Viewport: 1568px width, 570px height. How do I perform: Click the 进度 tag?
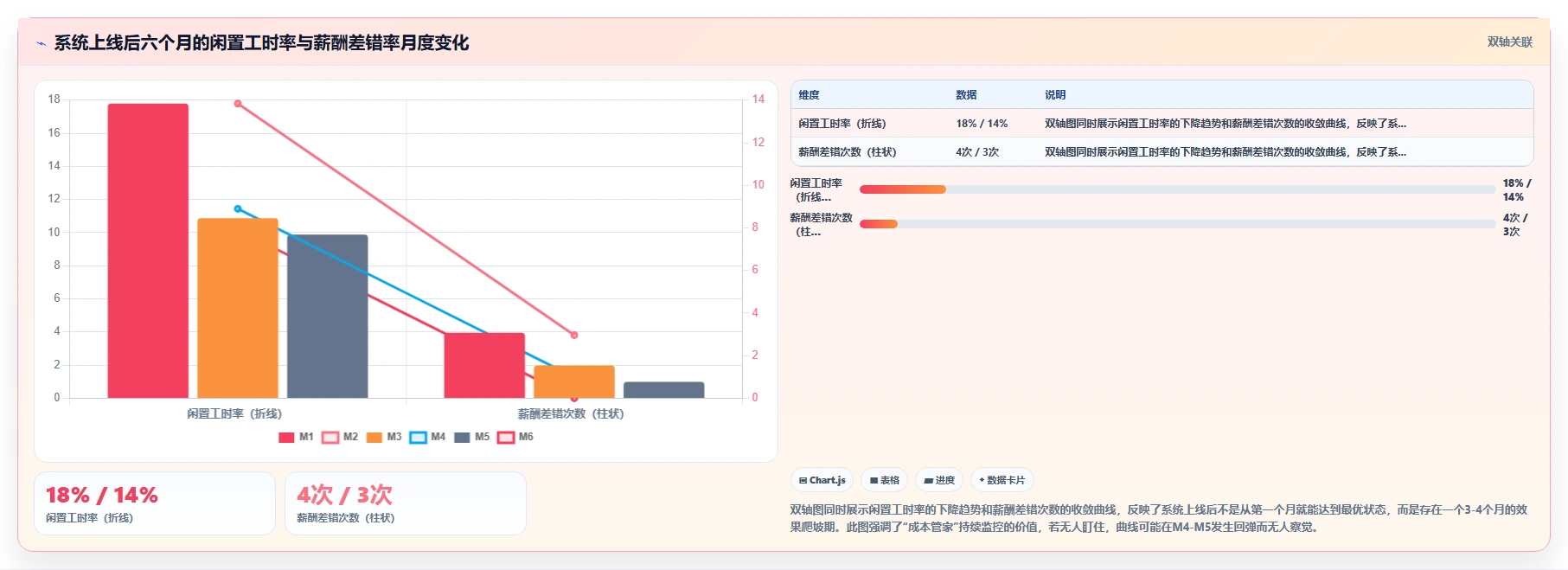pos(939,480)
